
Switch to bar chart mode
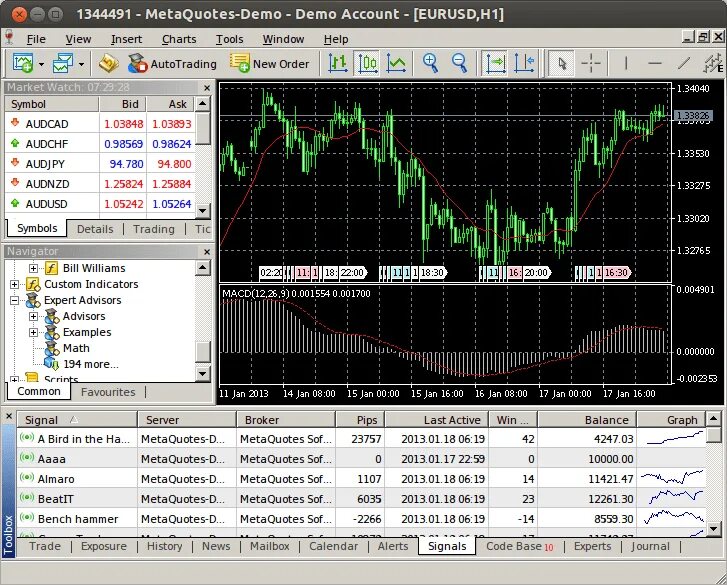click(x=338, y=63)
